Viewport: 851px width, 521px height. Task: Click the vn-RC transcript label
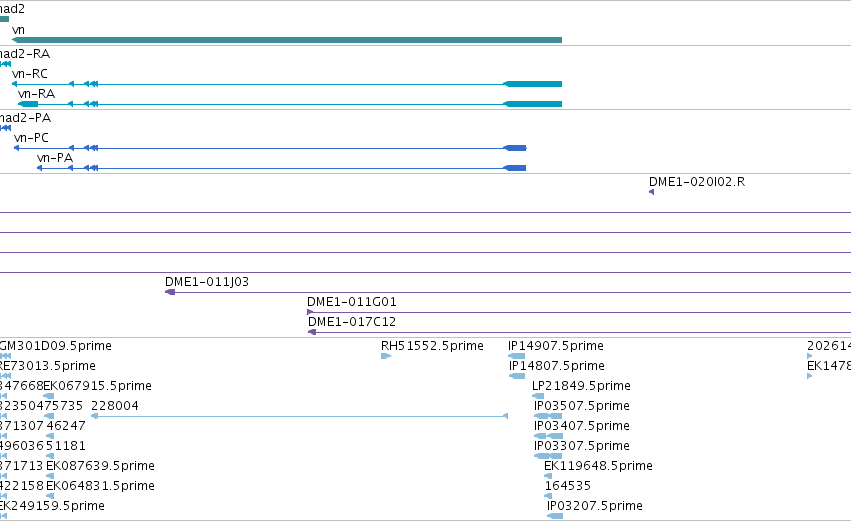[30, 74]
